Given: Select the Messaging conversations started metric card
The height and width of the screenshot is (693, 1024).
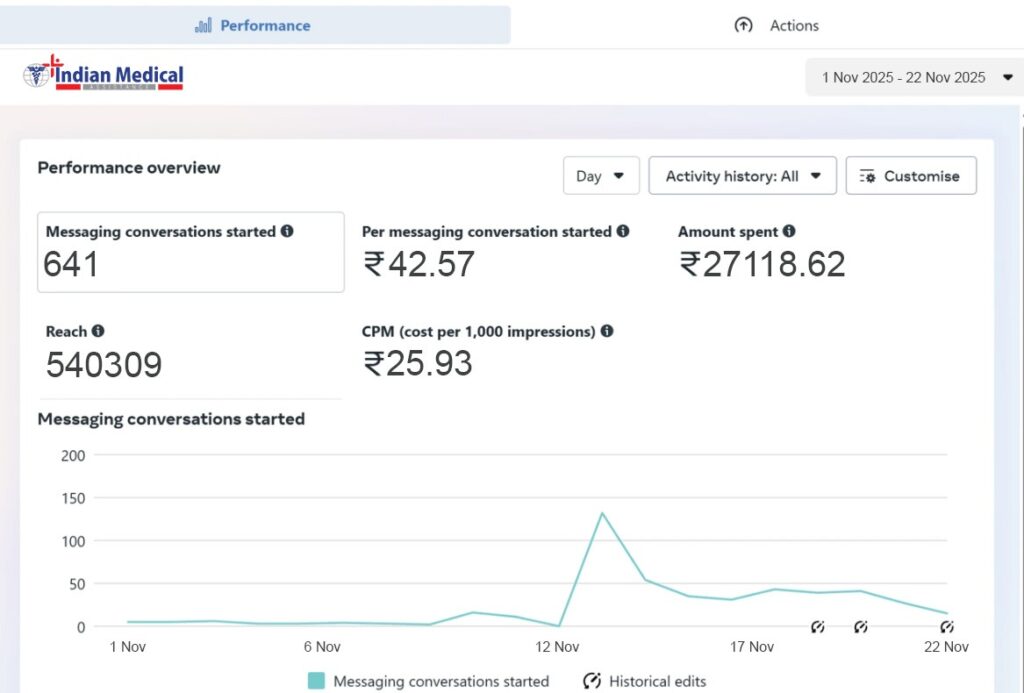Looking at the screenshot, I should click(x=190, y=252).
